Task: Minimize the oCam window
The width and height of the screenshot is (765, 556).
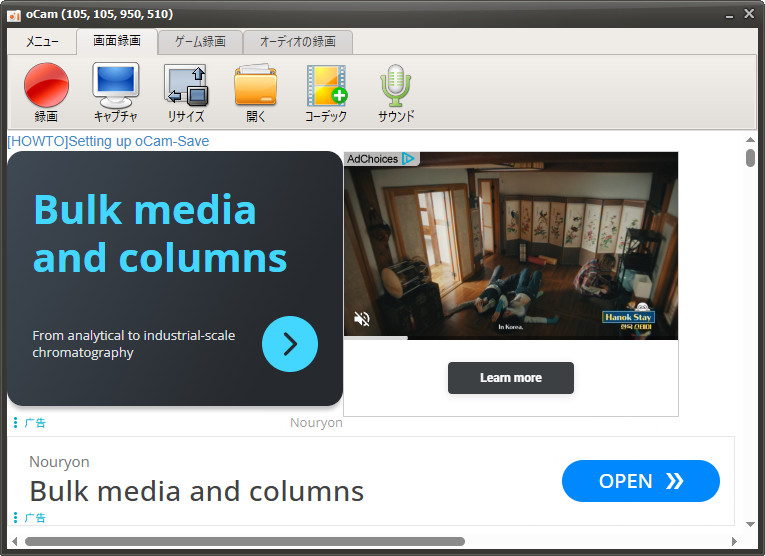Action: coord(729,15)
